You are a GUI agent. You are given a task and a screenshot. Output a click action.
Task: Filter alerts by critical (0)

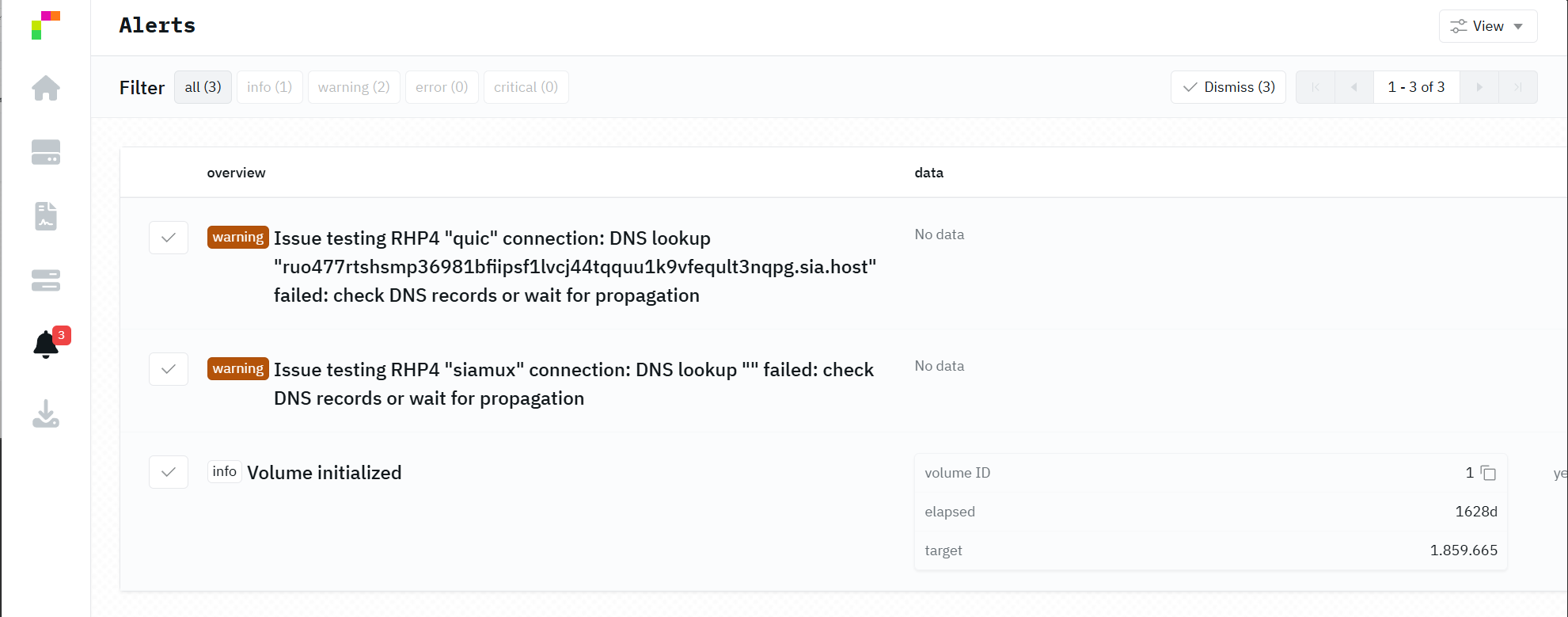click(x=526, y=87)
